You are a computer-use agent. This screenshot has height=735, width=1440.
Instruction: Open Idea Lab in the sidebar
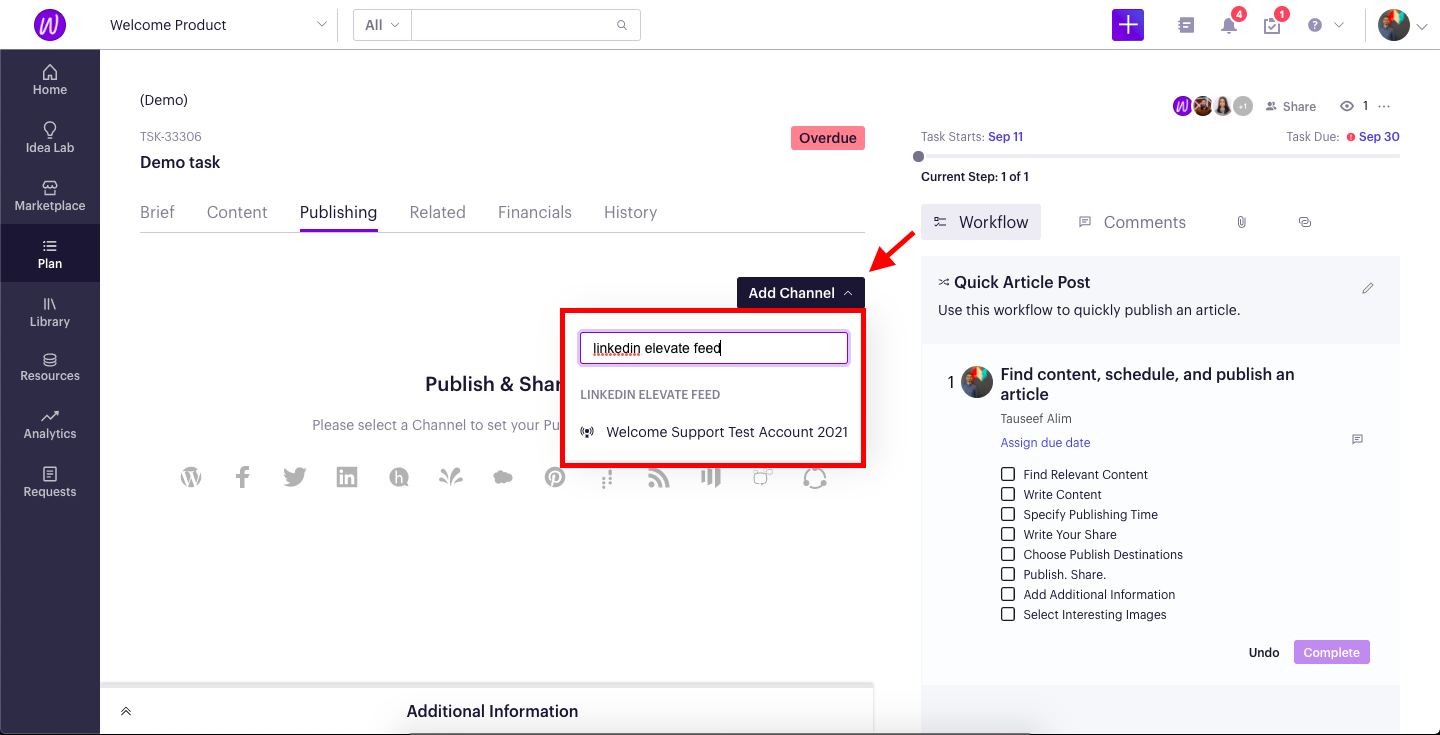click(50, 137)
